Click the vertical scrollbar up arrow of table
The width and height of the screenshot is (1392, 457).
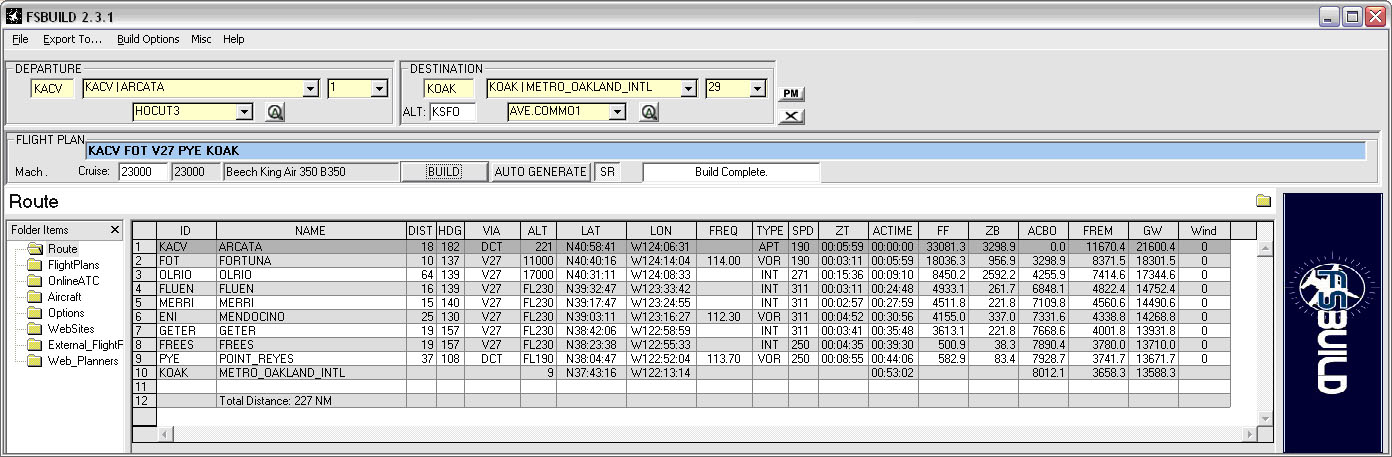point(1266,248)
